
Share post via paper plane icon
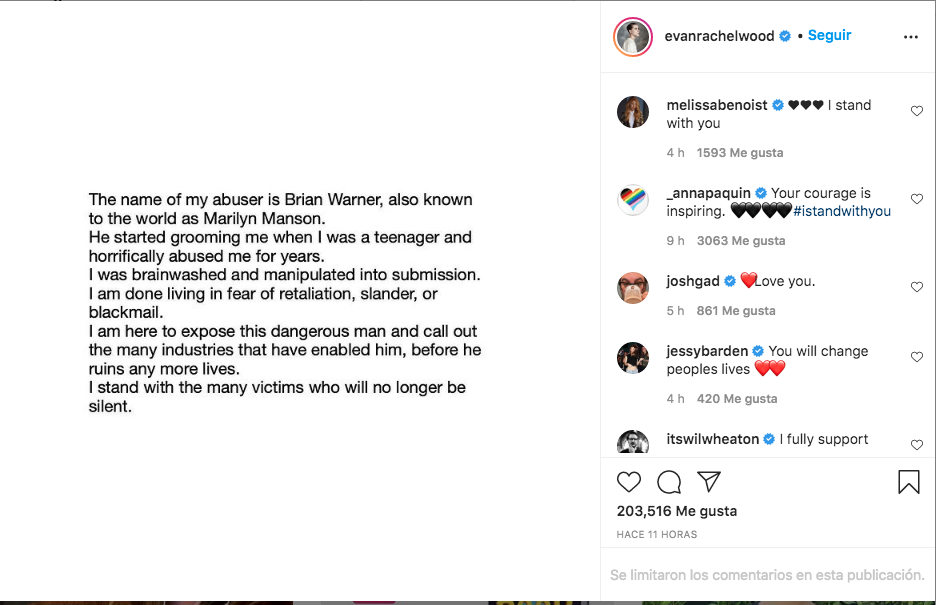click(x=709, y=481)
